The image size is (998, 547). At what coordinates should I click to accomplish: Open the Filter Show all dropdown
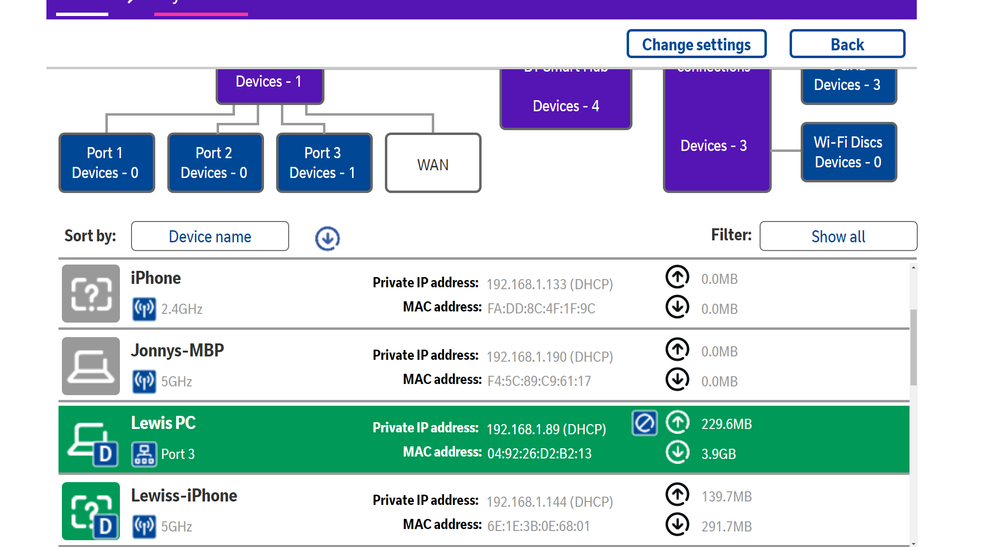click(x=837, y=237)
